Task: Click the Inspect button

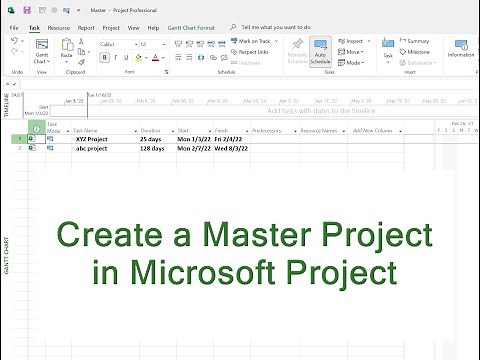Action: (x=350, y=41)
